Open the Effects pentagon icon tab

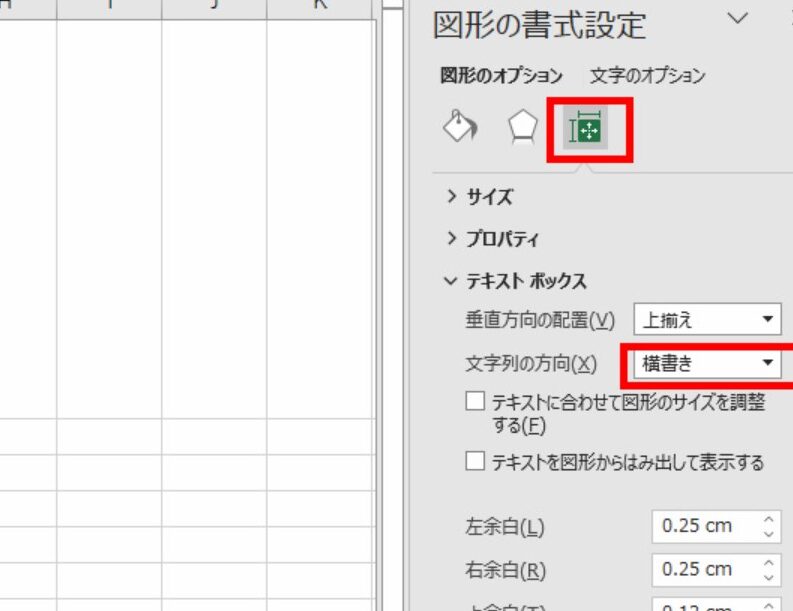tap(522, 128)
